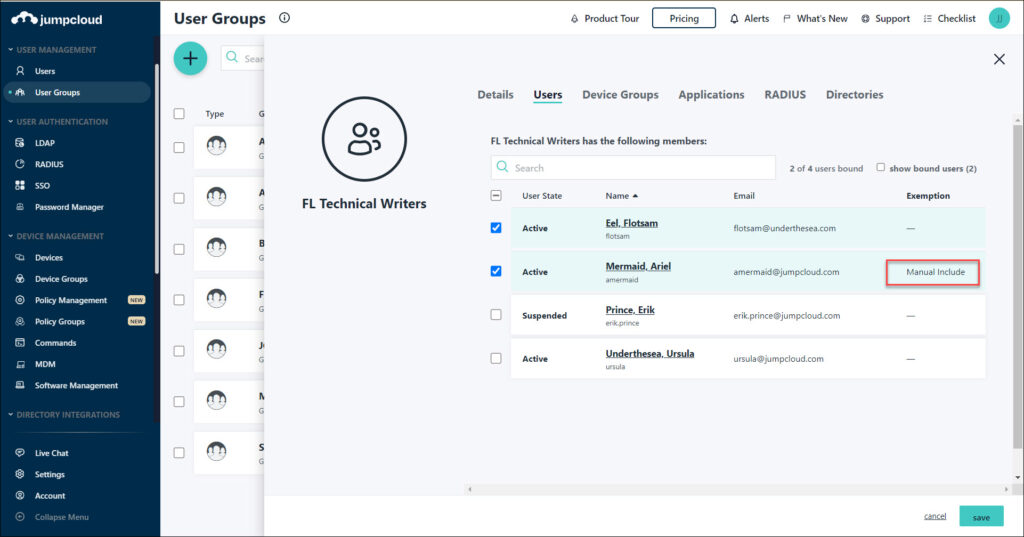Click the JumpCloud logo
This screenshot has height=537, width=1024.
pyautogui.click(x=57, y=19)
